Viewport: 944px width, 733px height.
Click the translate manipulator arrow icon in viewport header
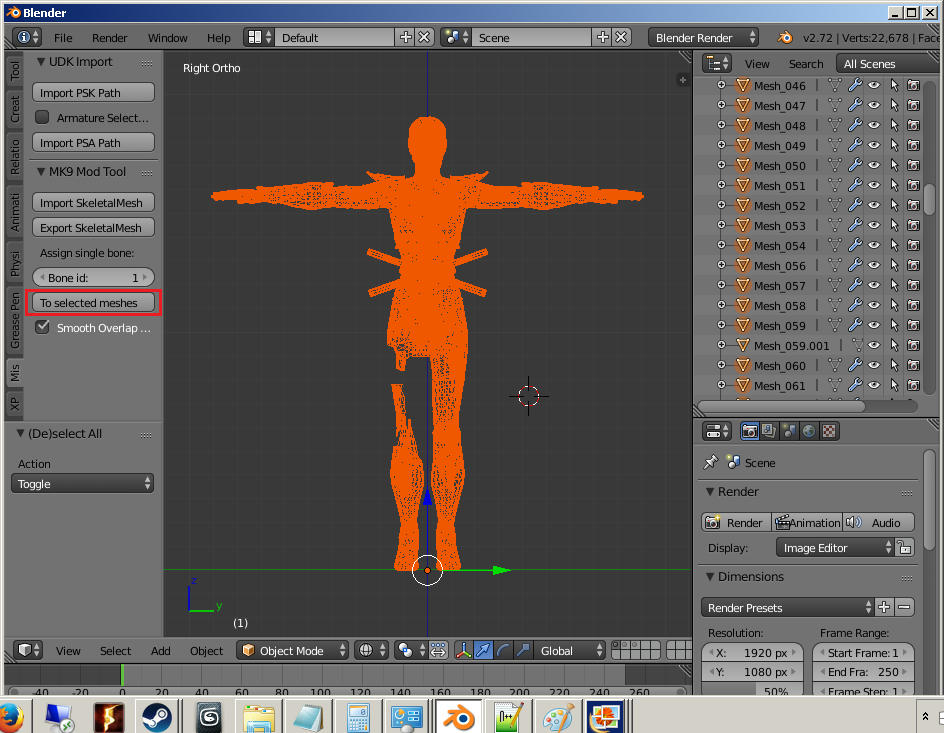coord(483,650)
